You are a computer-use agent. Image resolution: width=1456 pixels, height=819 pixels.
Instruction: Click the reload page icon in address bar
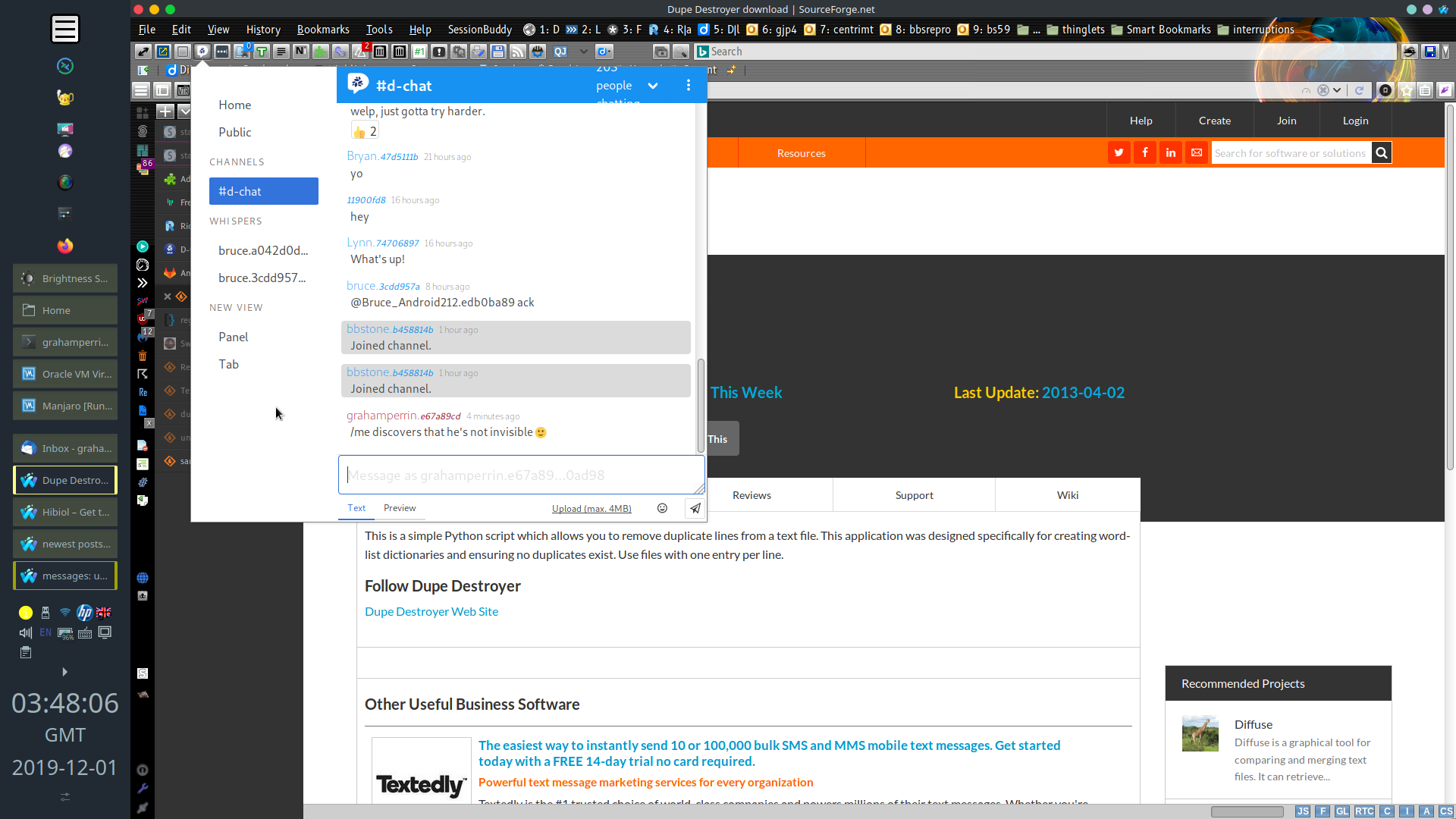point(1359,90)
